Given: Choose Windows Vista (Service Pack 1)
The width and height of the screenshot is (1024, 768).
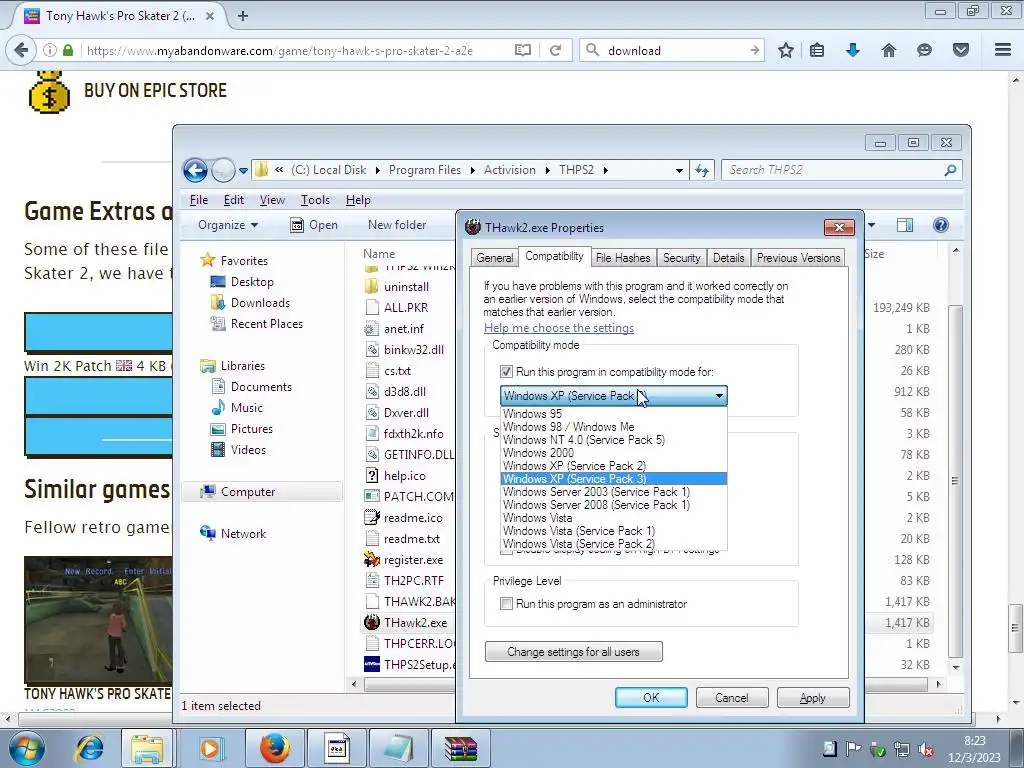Looking at the screenshot, I should coord(613,531).
